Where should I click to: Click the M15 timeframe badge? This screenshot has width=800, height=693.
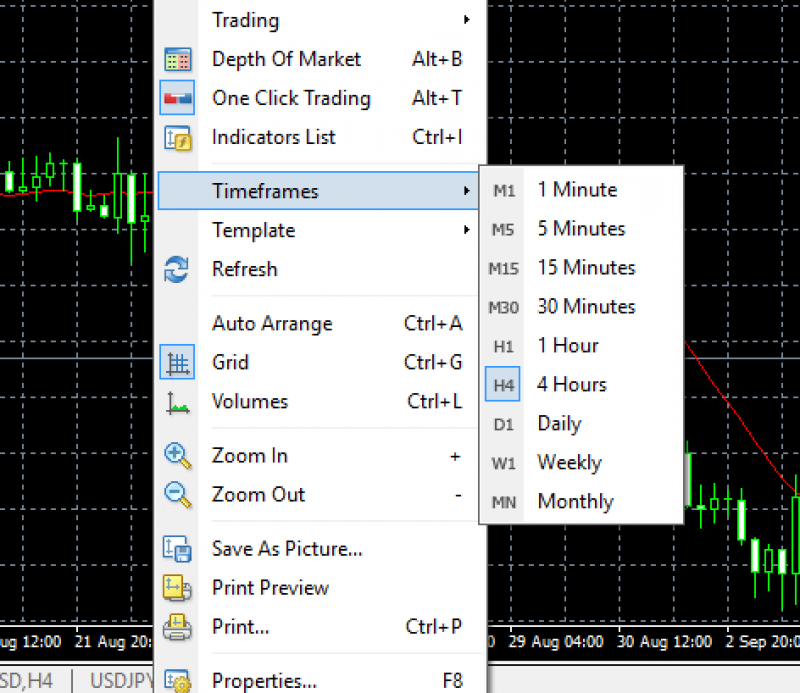[x=504, y=268]
